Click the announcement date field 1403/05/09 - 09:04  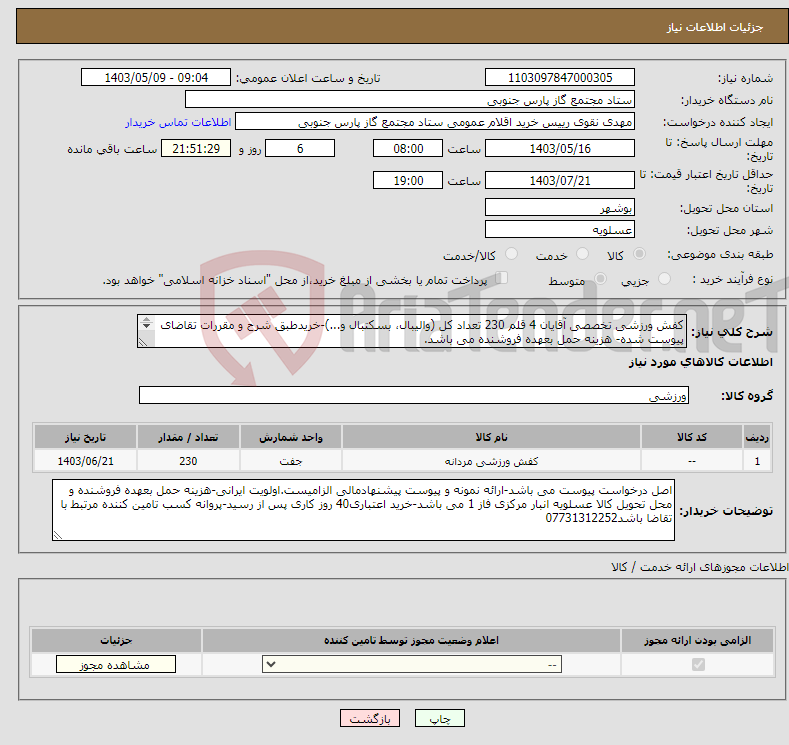pos(156,77)
